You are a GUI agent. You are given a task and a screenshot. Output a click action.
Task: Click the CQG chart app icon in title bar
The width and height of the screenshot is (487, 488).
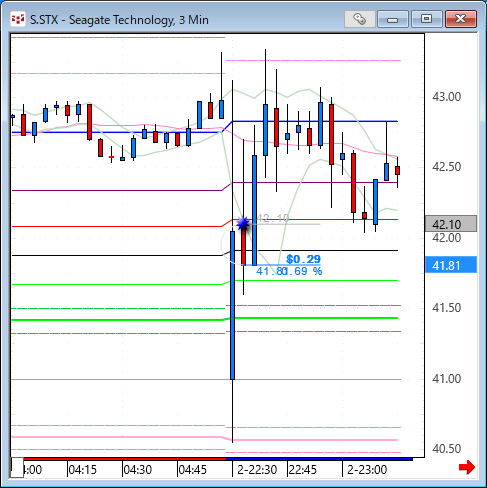point(18,19)
